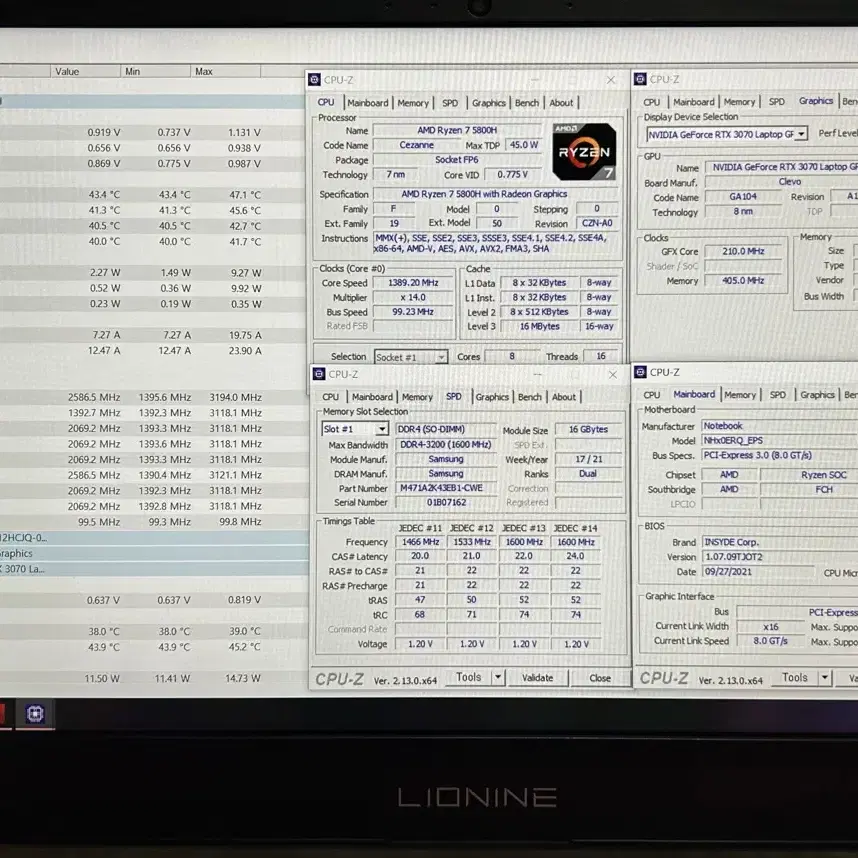Click the Serial Number value '01B07162'
858x858 pixels.
pyautogui.click(x=445, y=502)
